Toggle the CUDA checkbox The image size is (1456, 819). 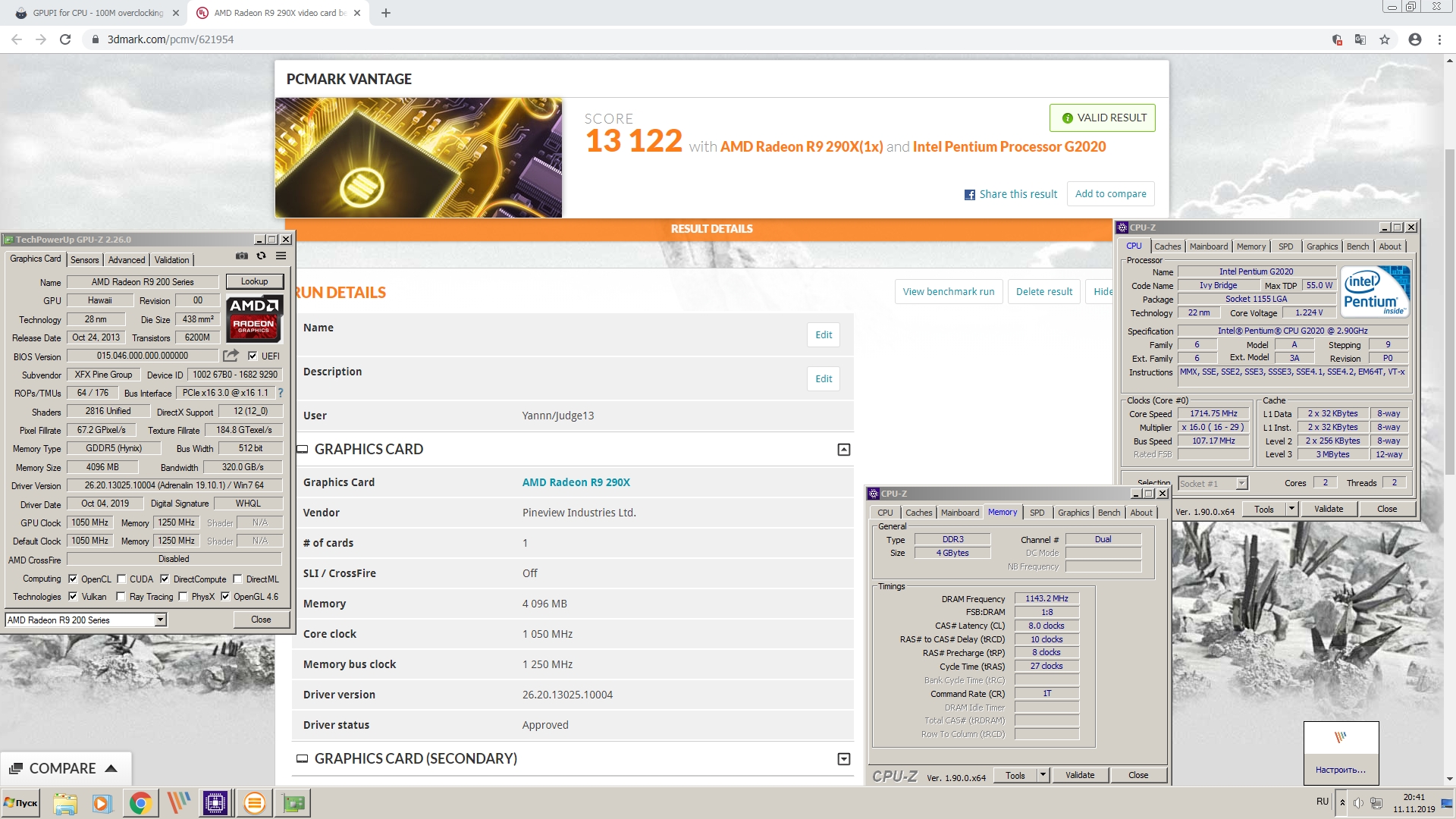(121, 579)
